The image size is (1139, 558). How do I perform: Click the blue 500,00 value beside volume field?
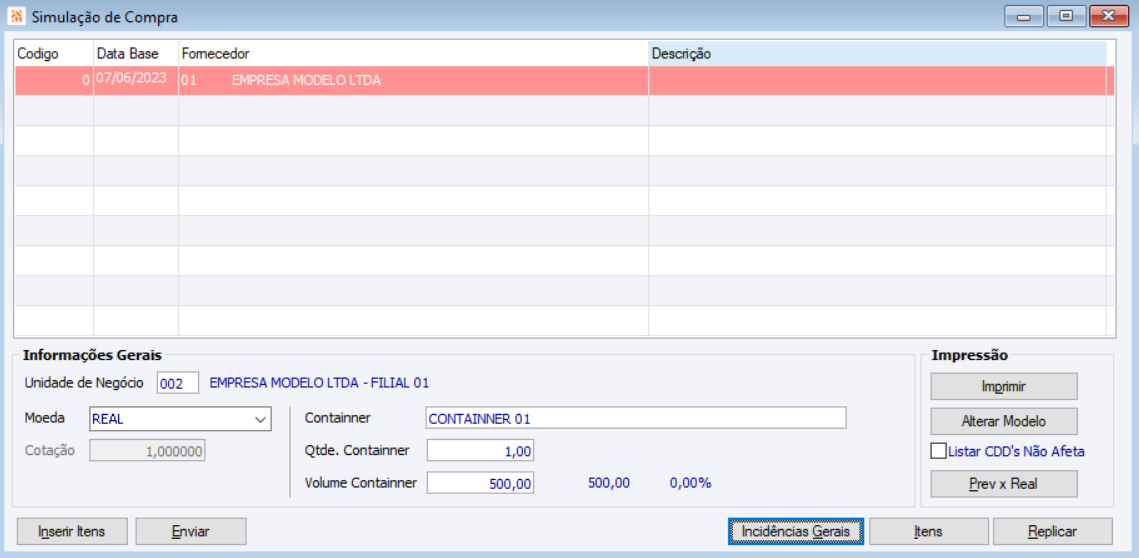click(609, 483)
